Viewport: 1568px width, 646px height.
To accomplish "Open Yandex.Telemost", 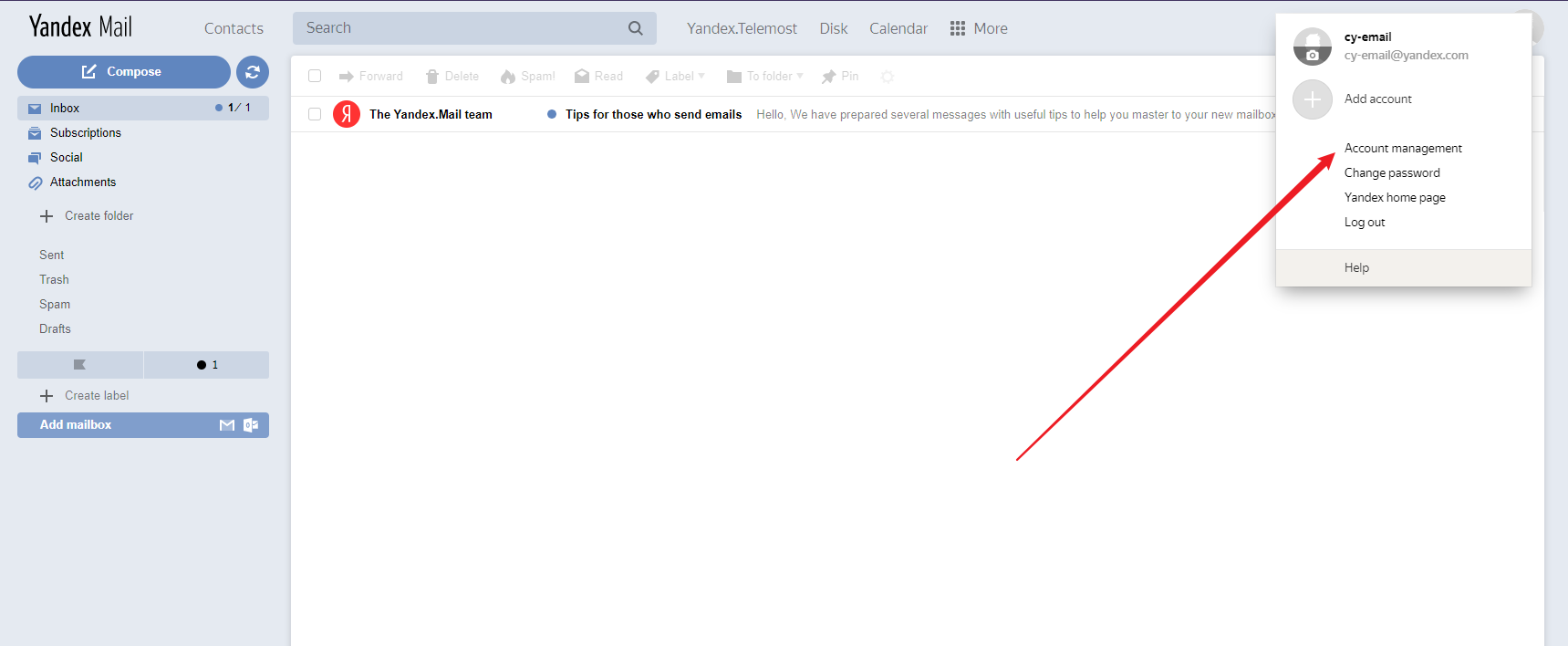I will coord(742,28).
